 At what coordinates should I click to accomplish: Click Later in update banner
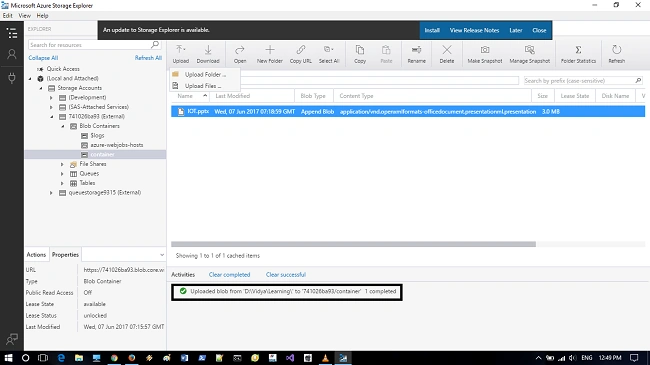[x=516, y=30]
